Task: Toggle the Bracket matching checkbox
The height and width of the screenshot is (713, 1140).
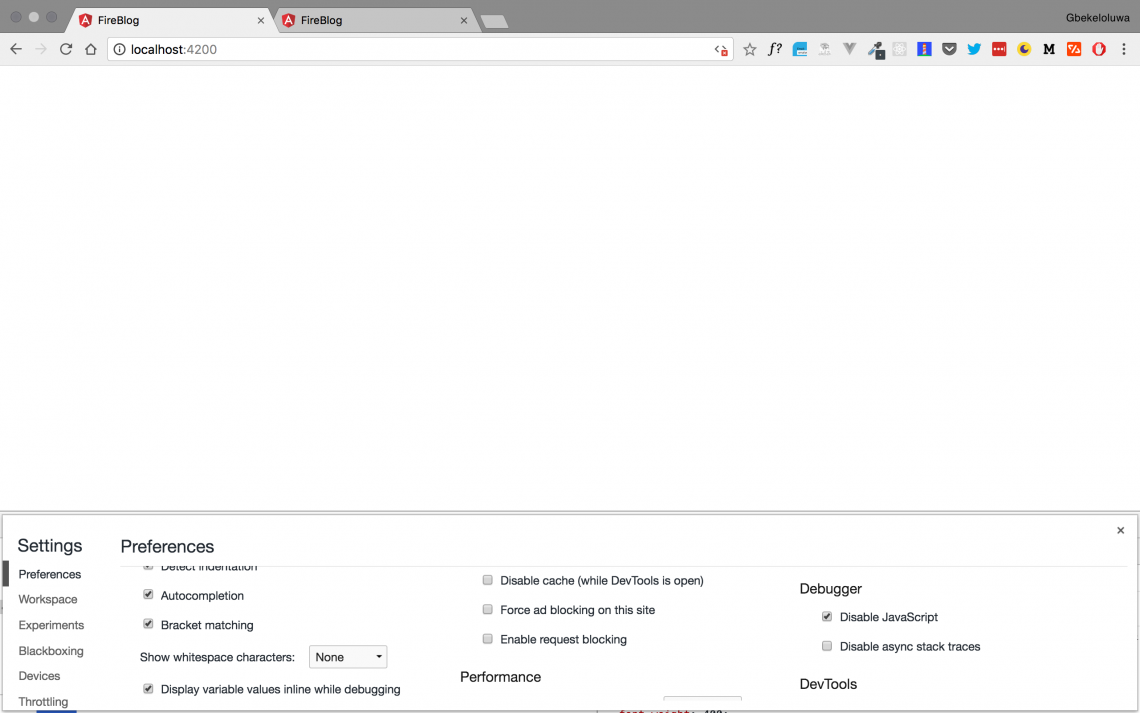Action: click(x=148, y=624)
